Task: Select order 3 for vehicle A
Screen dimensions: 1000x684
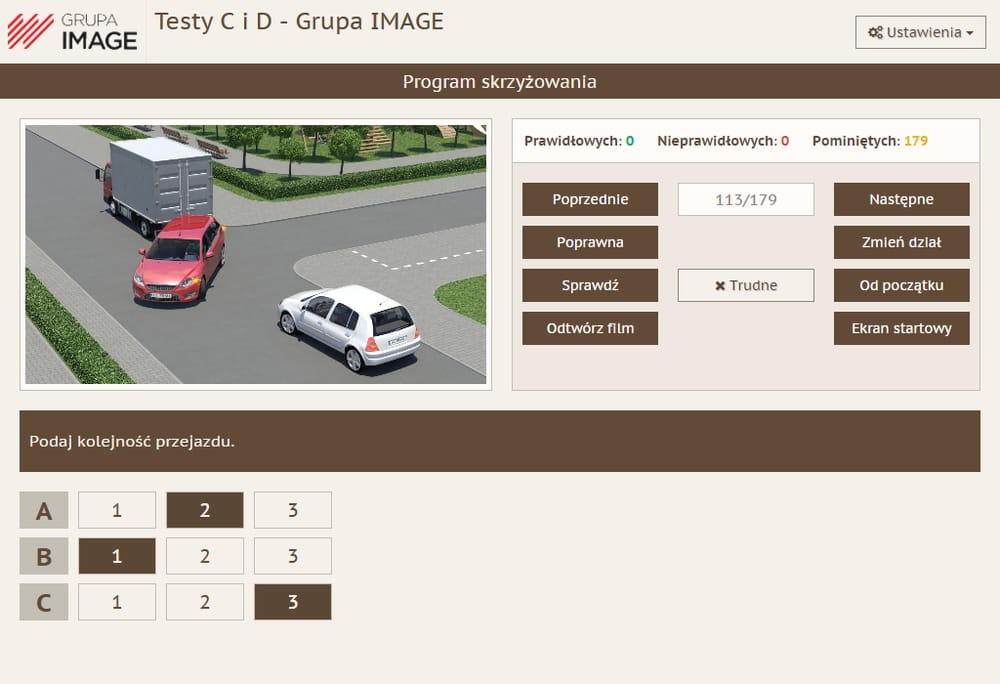Action: tap(293, 510)
